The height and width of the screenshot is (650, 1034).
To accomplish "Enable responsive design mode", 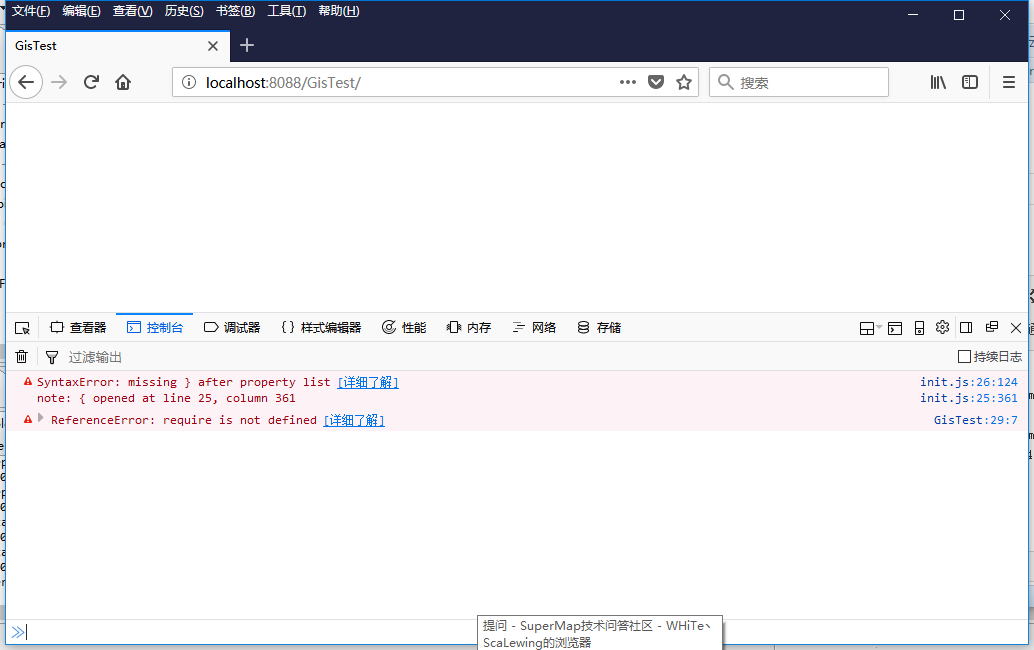I will pyautogui.click(x=919, y=328).
